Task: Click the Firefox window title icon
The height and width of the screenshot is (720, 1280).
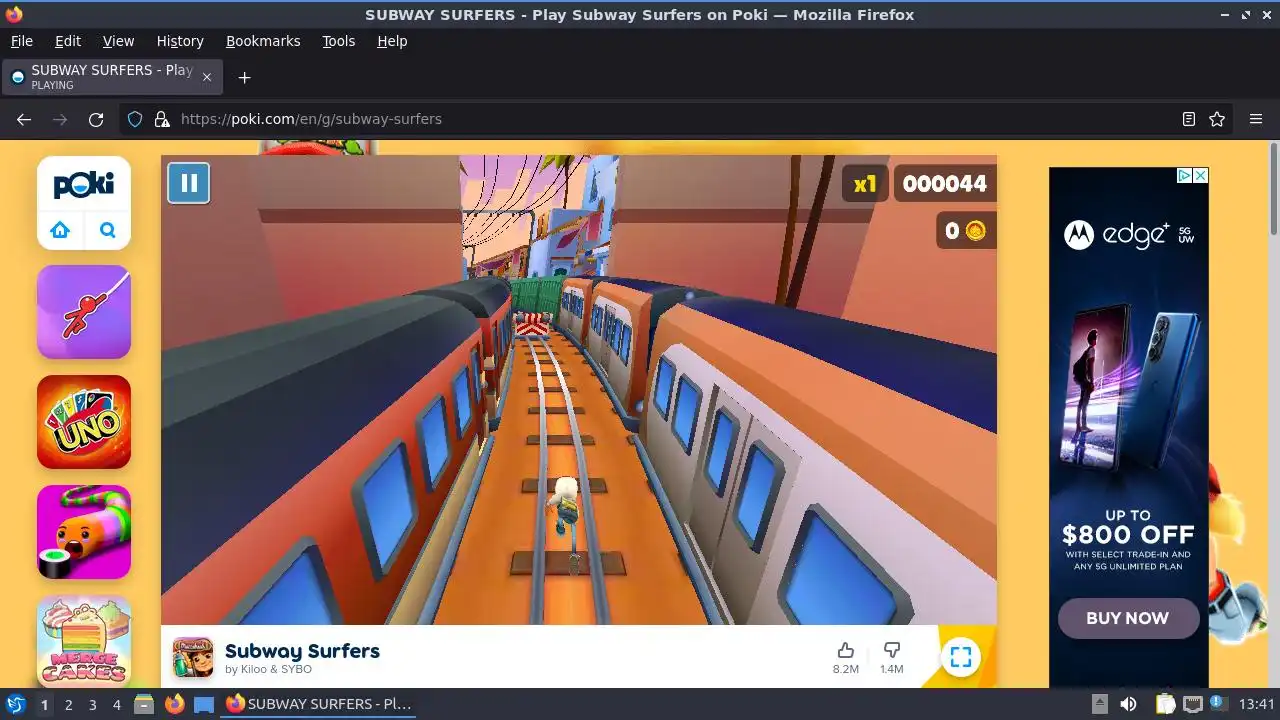Action: tap(13, 14)
